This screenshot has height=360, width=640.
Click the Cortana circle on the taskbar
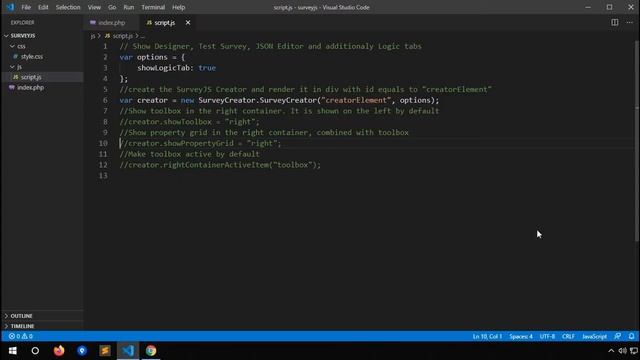point(35,351)
